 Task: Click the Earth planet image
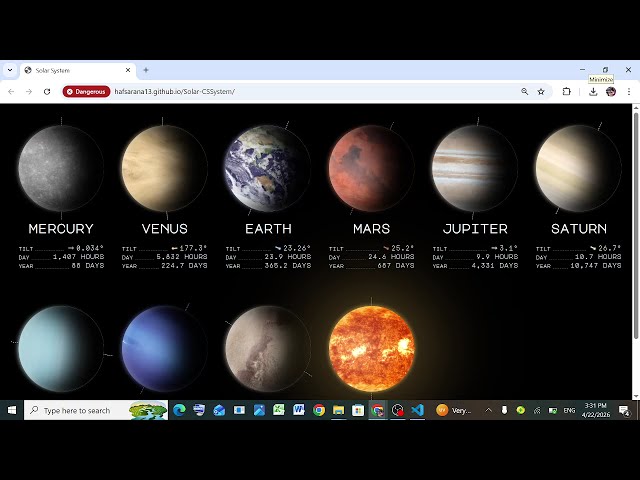(x=268, y=168)
